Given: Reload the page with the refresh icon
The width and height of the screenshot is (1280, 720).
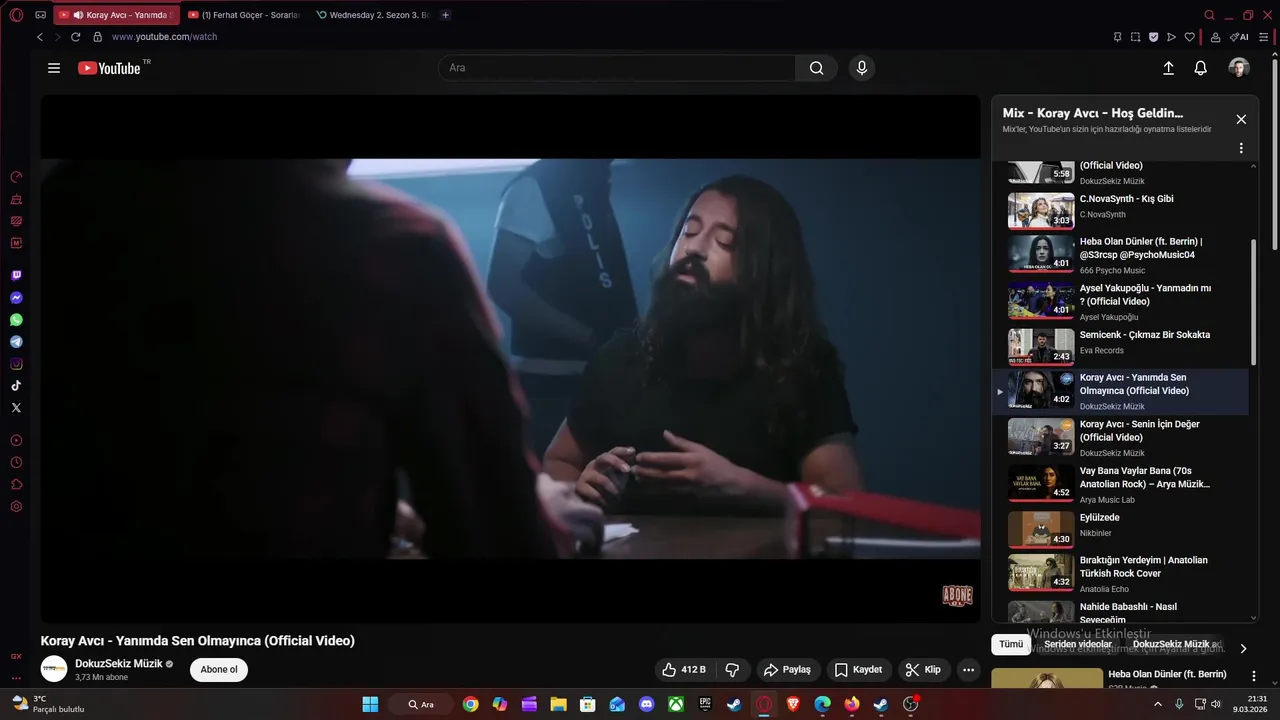Looking at the screenshot, I should coord(75,37).
